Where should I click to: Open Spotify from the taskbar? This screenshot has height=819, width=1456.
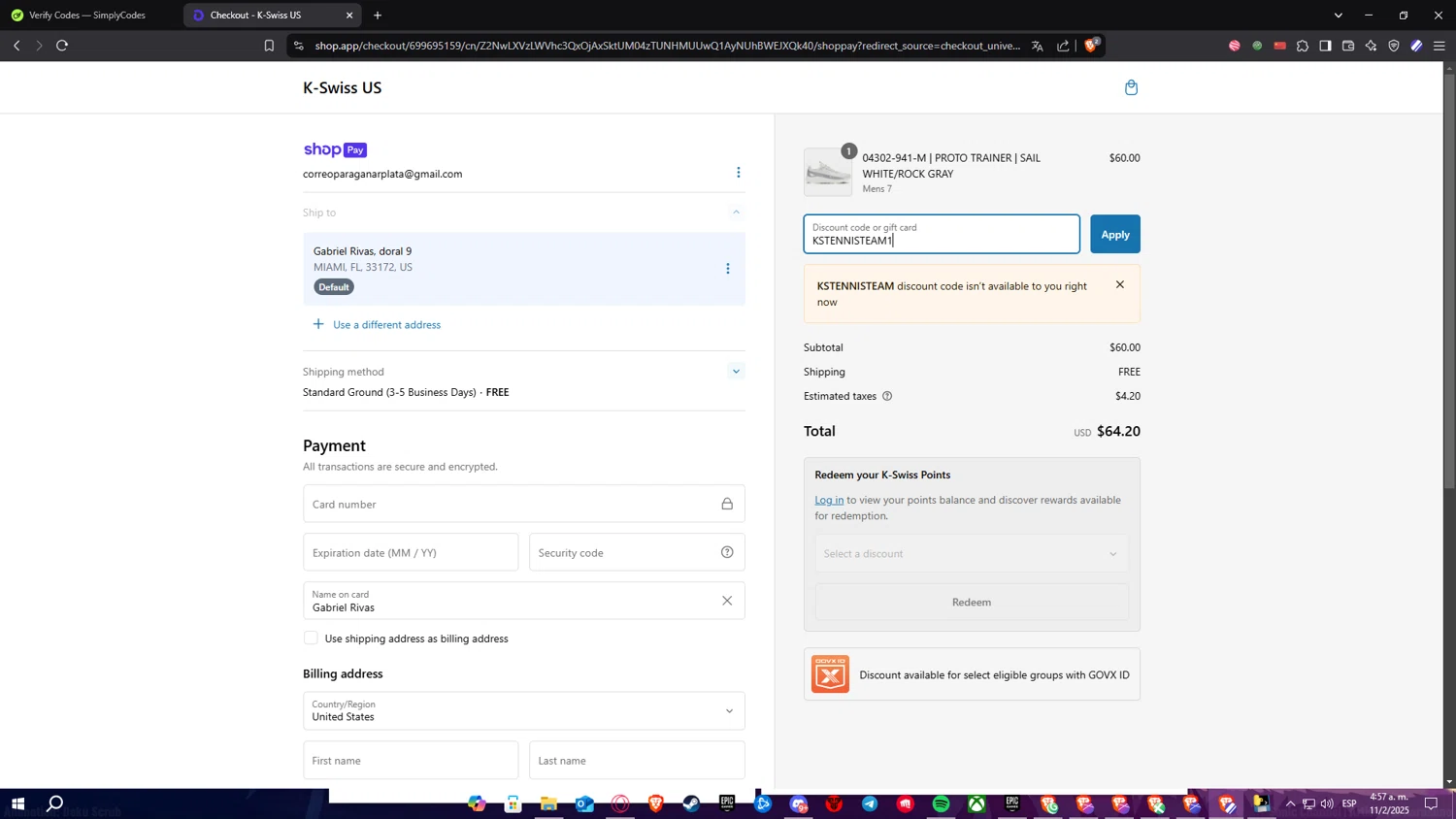[x=941, y=804]
